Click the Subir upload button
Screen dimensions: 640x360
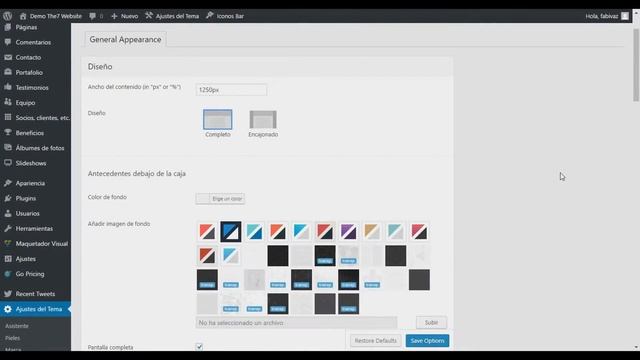click(x=431, y=322)
